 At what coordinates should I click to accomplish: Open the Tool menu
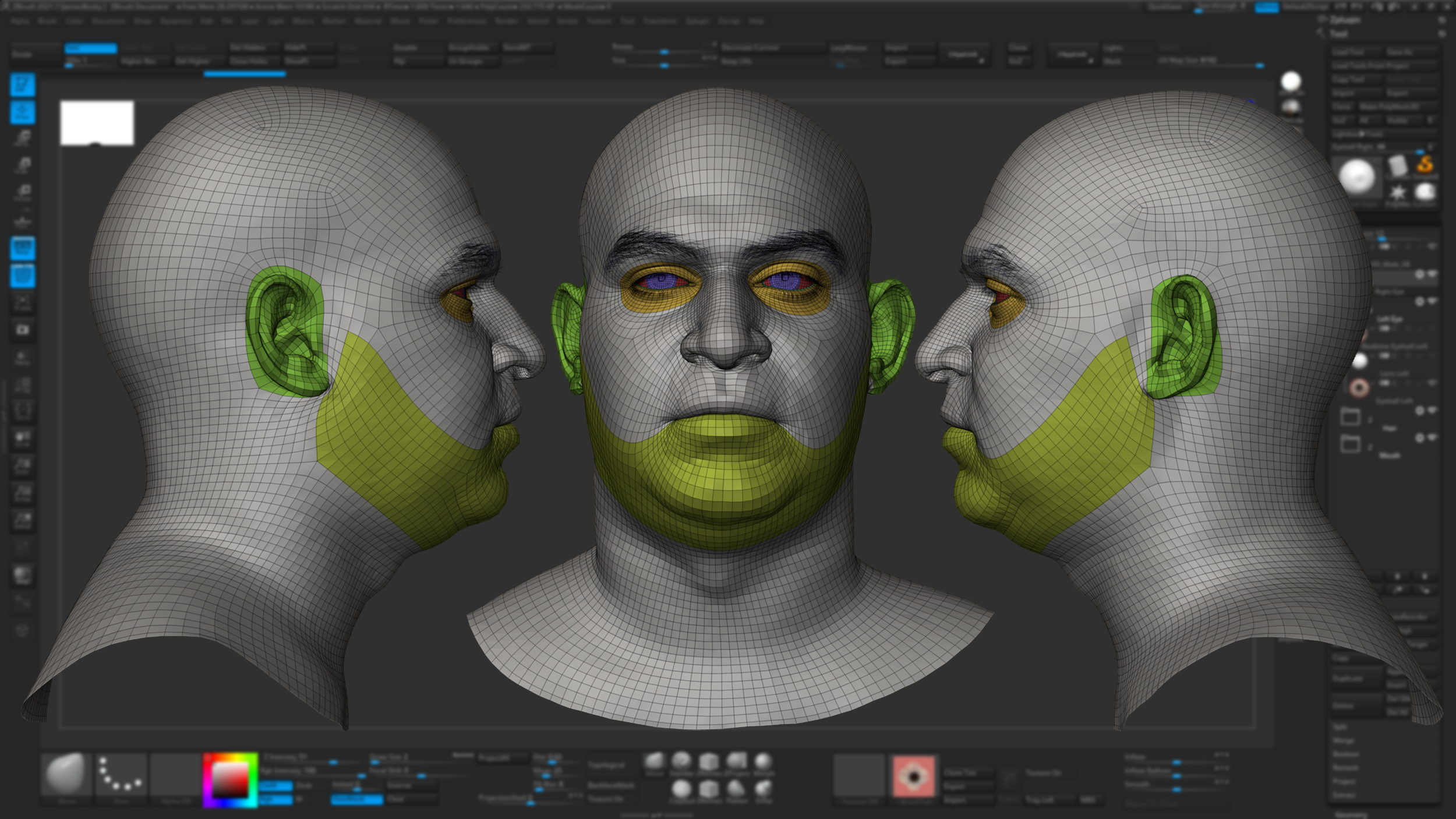[x=628, y=20]
